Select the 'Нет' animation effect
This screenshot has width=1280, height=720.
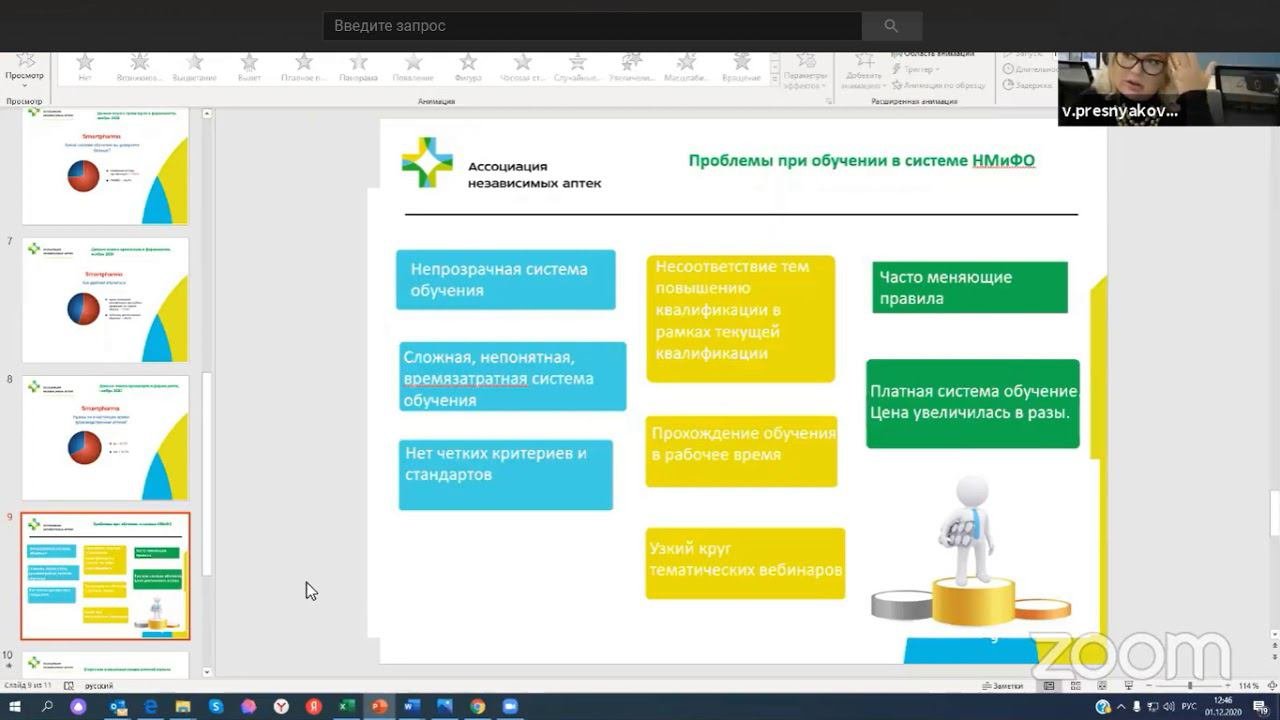[85, 67]
